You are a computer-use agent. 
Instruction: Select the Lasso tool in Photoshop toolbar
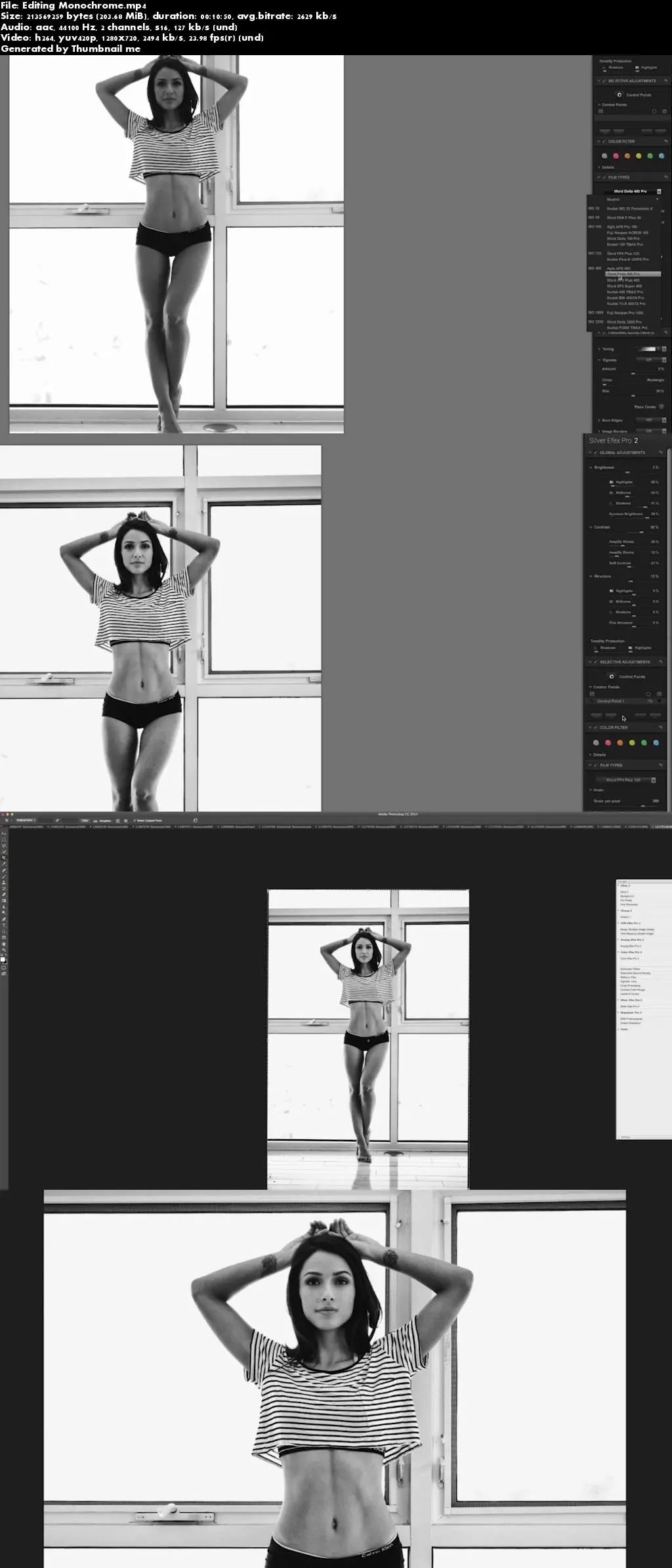click(x=4, y=846)
